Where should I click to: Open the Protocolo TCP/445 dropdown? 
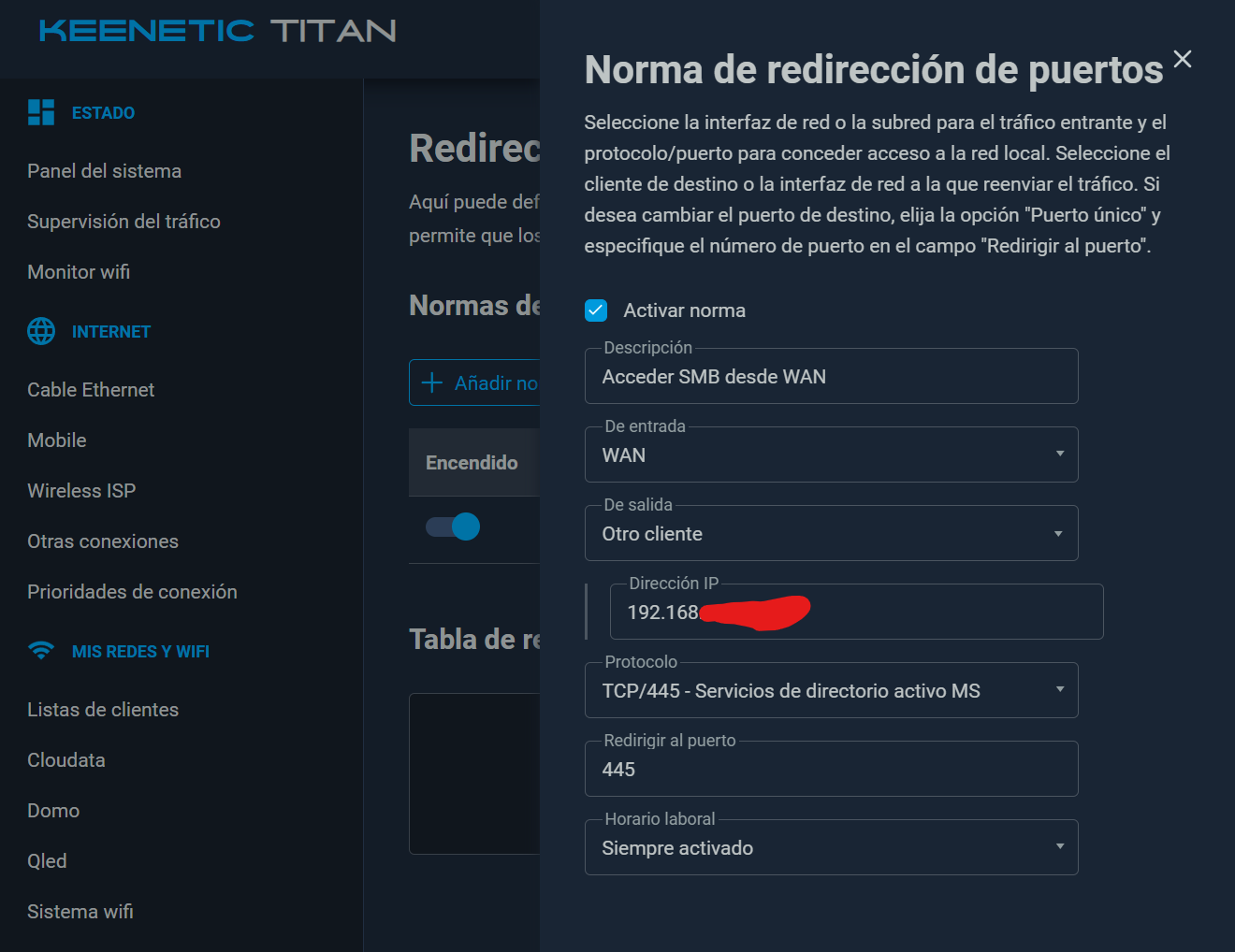(x=831, y=690)
